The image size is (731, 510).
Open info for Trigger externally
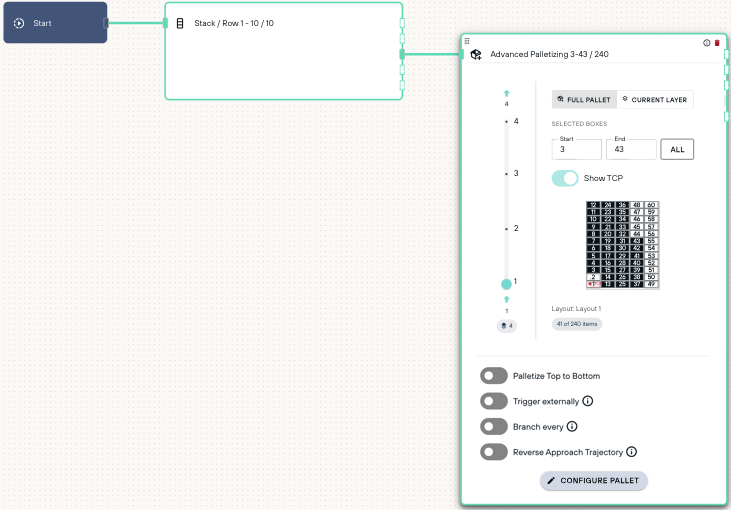pos(588,401)
